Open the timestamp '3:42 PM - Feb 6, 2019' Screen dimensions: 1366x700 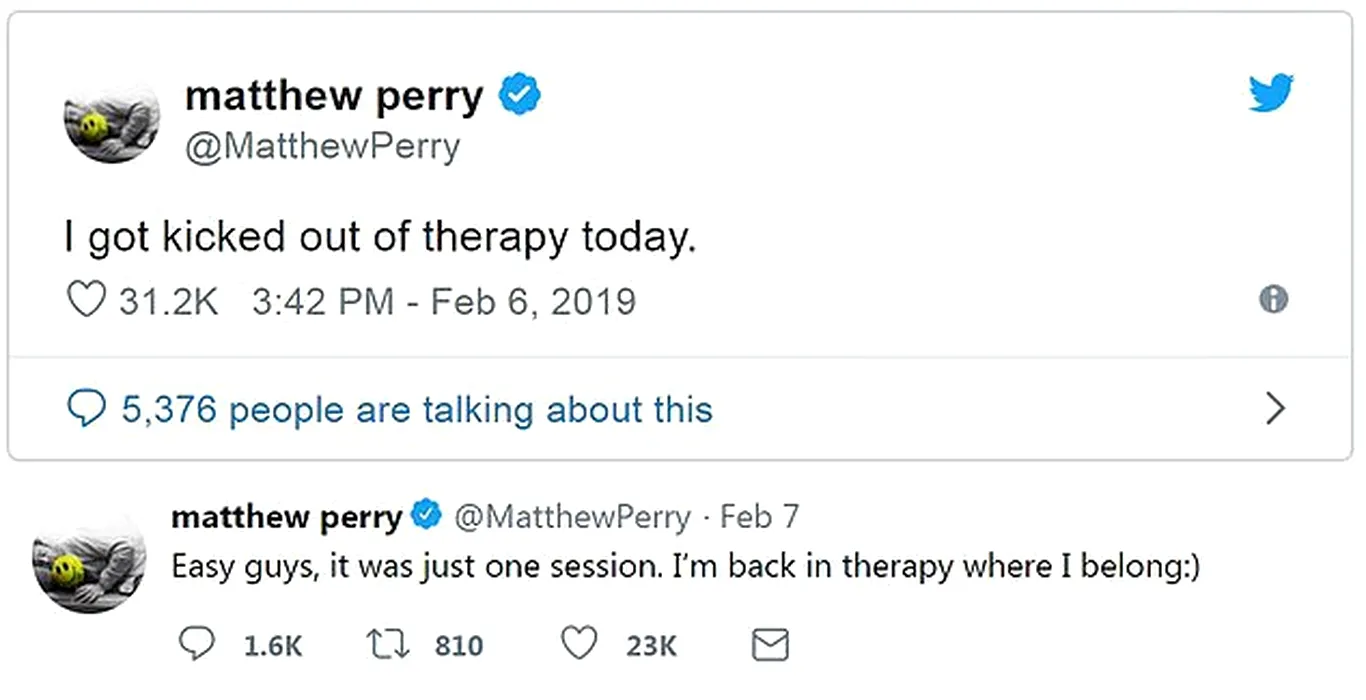(x=444, y=301)
